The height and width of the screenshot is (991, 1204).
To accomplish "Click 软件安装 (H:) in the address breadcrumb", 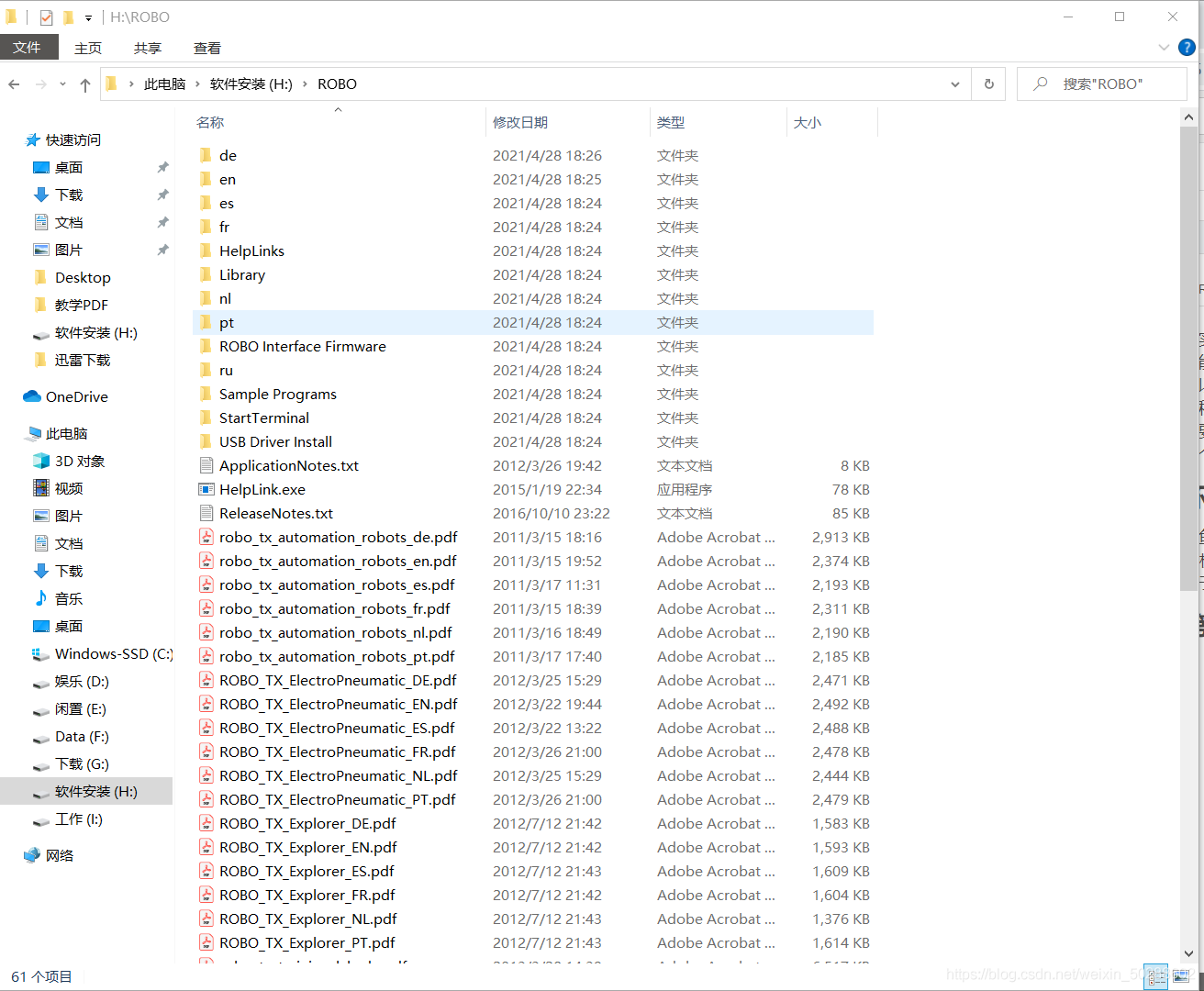I will point(251,84).
